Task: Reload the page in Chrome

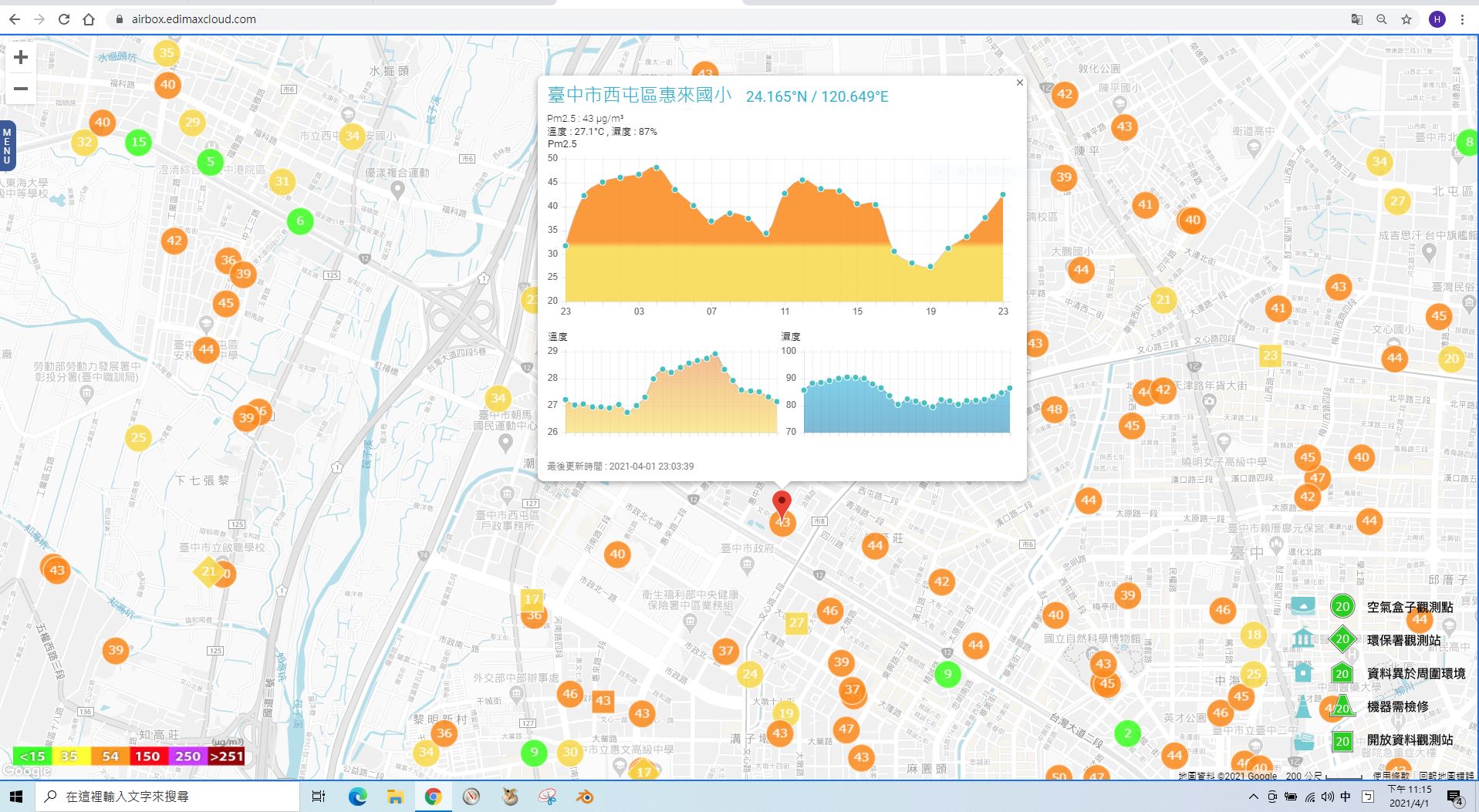Action: (64, 19)
